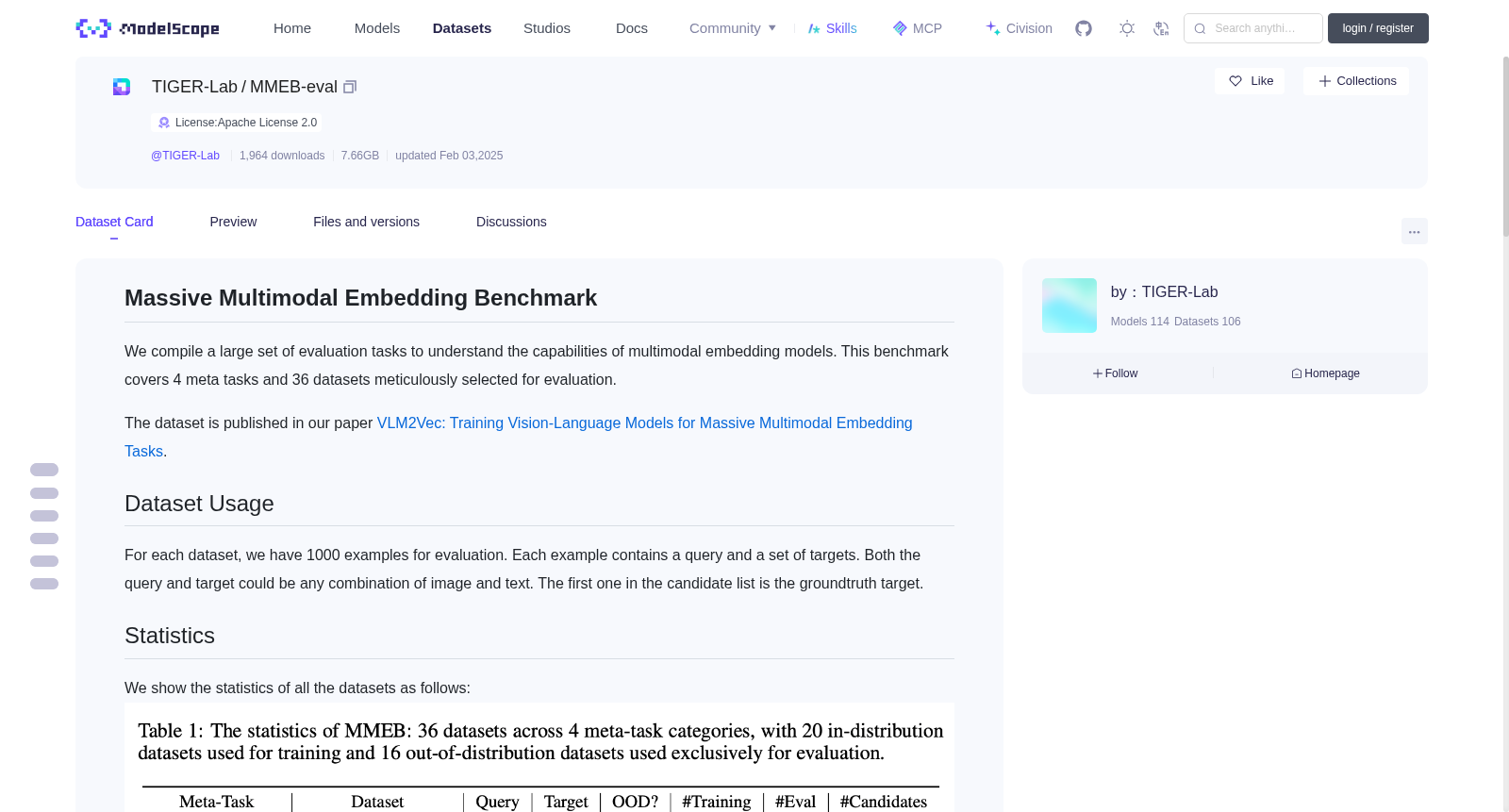Image resolution: width=1509 pixels, height=812 pixels.
Task: Follow the TIGER-Lab organization
Action: [1115, 373]
